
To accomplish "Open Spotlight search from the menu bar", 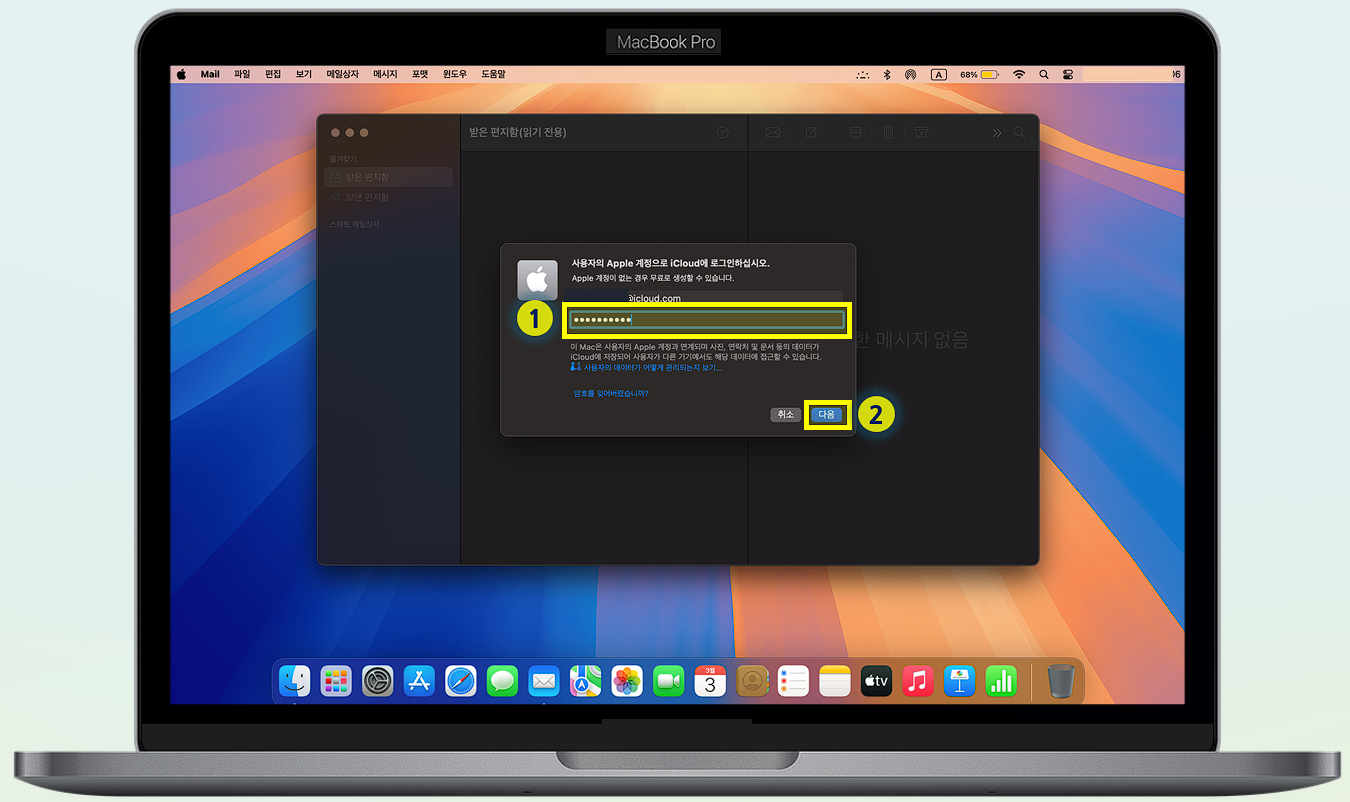I will 1044,73.
